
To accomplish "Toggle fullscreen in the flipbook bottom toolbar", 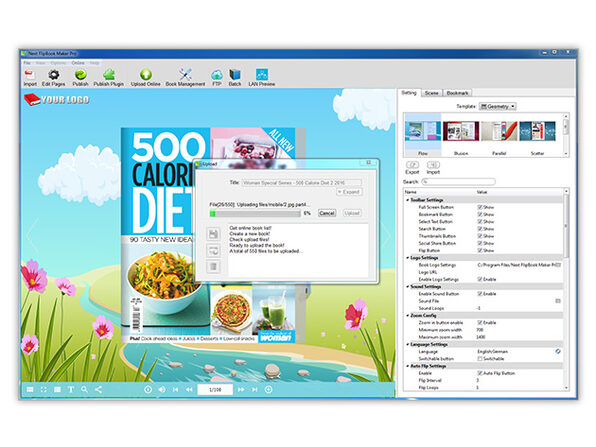I will pos(44,389).
